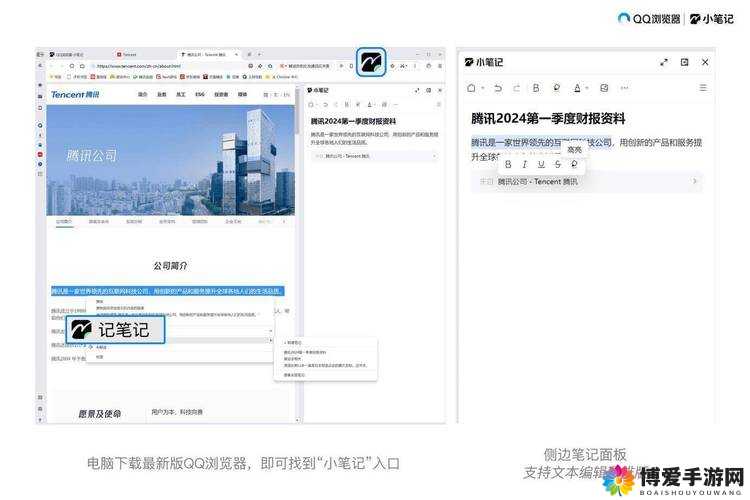Image resolution: width=750 pixels, height=500 pixels.
Task: Open source card in small browser-side 小笔记 panel
Action: pyautogui.click(x=374, y=156)
